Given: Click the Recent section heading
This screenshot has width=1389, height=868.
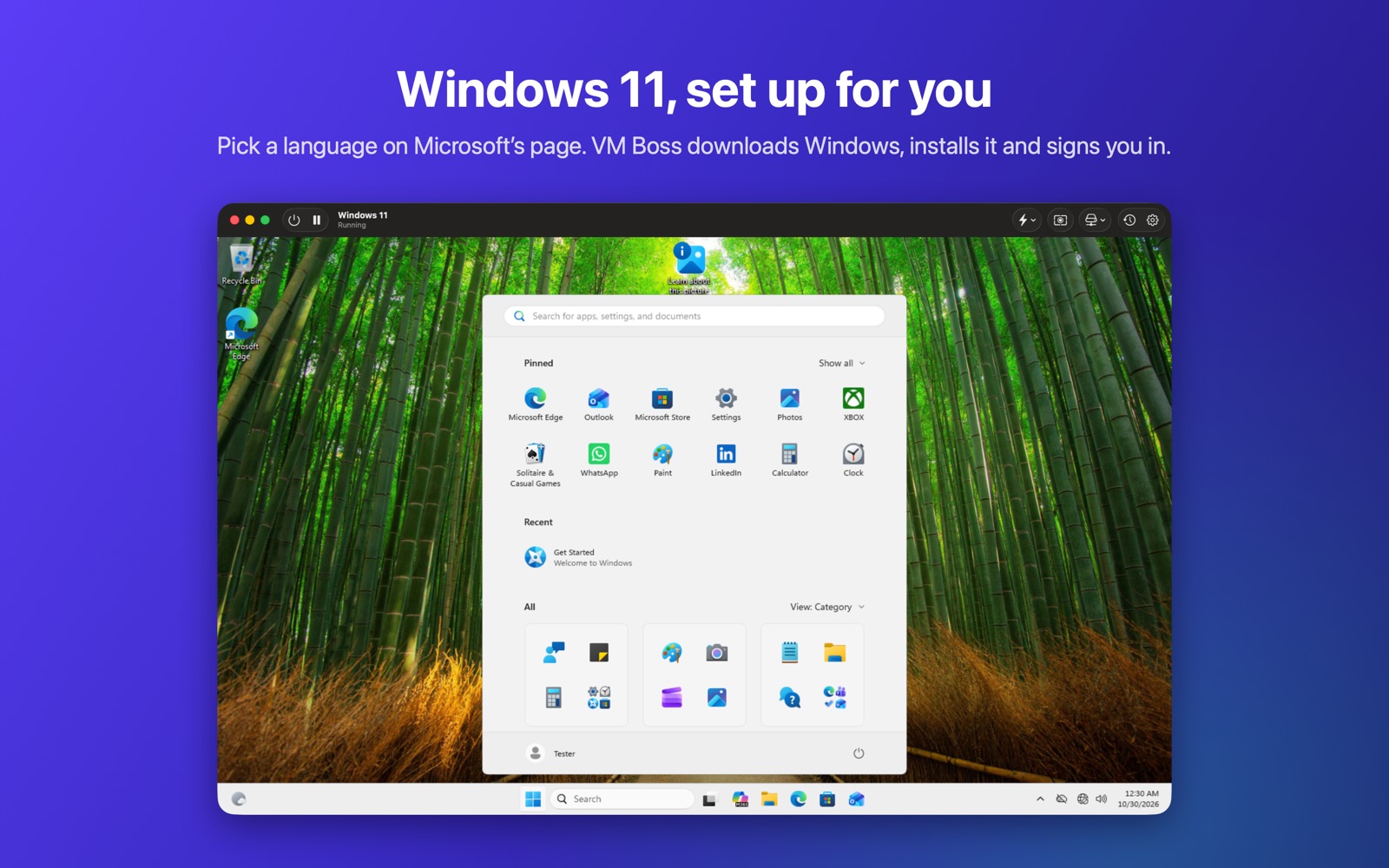Looking at the screenshot, I should click(x=538, y=523).
